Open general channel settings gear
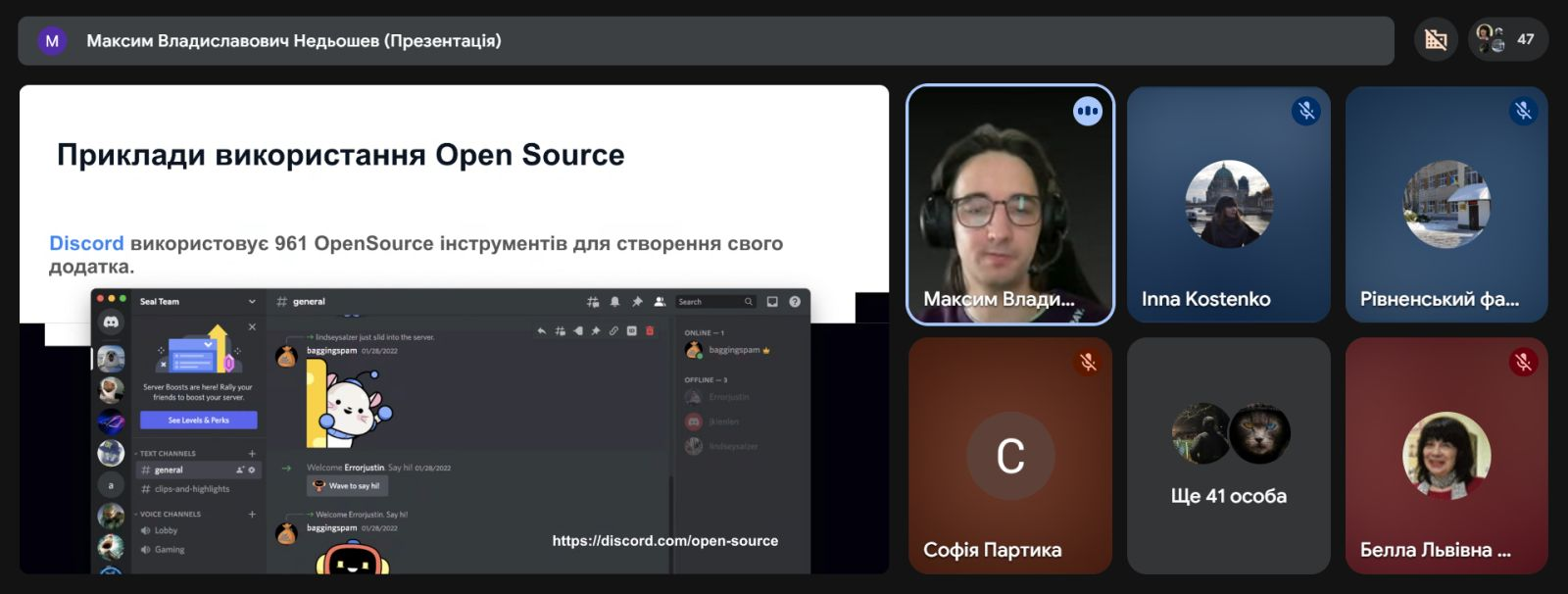Viewport: 1568px width, 594px height. click(x=252, y=470)
